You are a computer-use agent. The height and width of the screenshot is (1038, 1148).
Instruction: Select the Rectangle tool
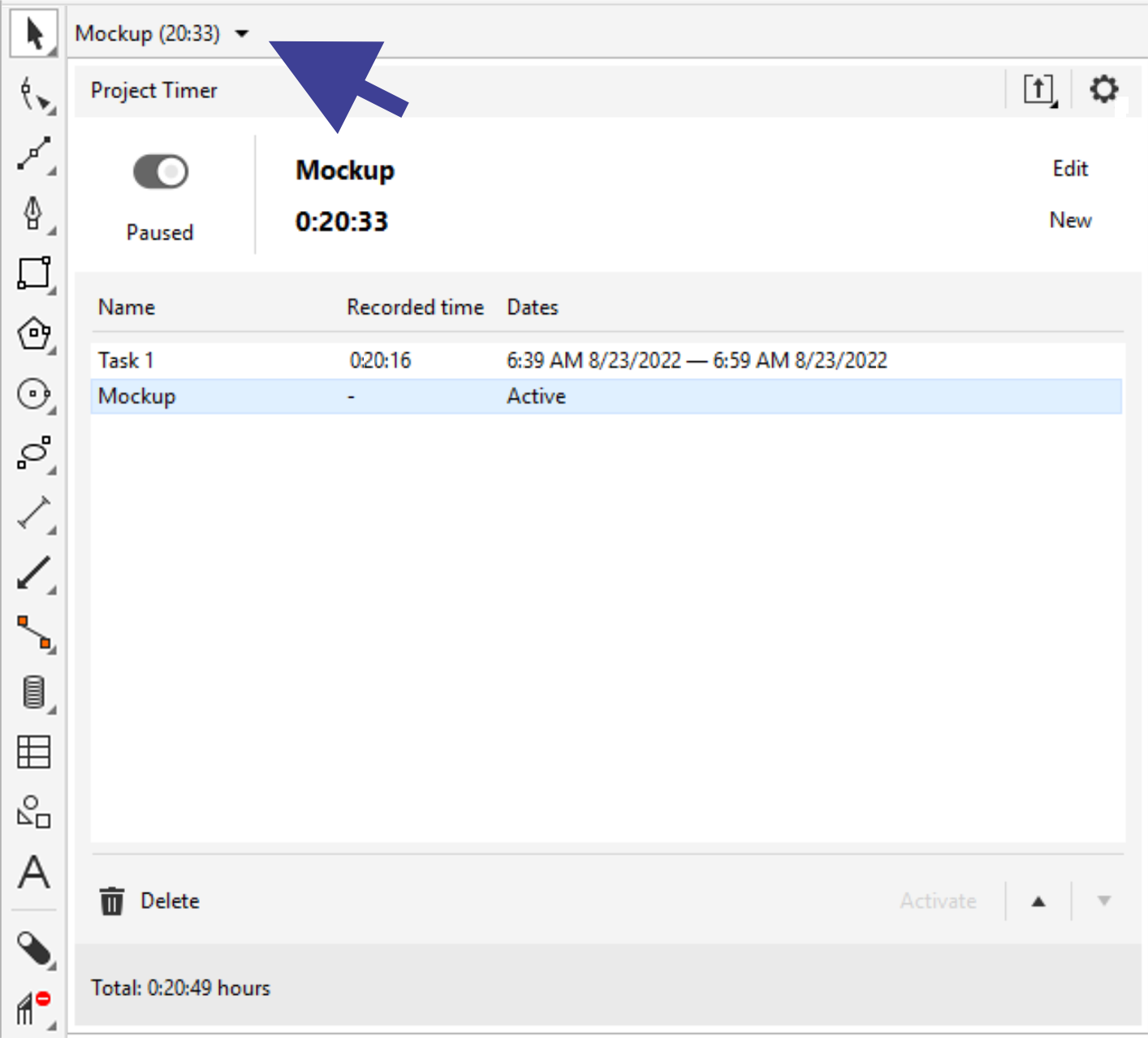(33, 273)
